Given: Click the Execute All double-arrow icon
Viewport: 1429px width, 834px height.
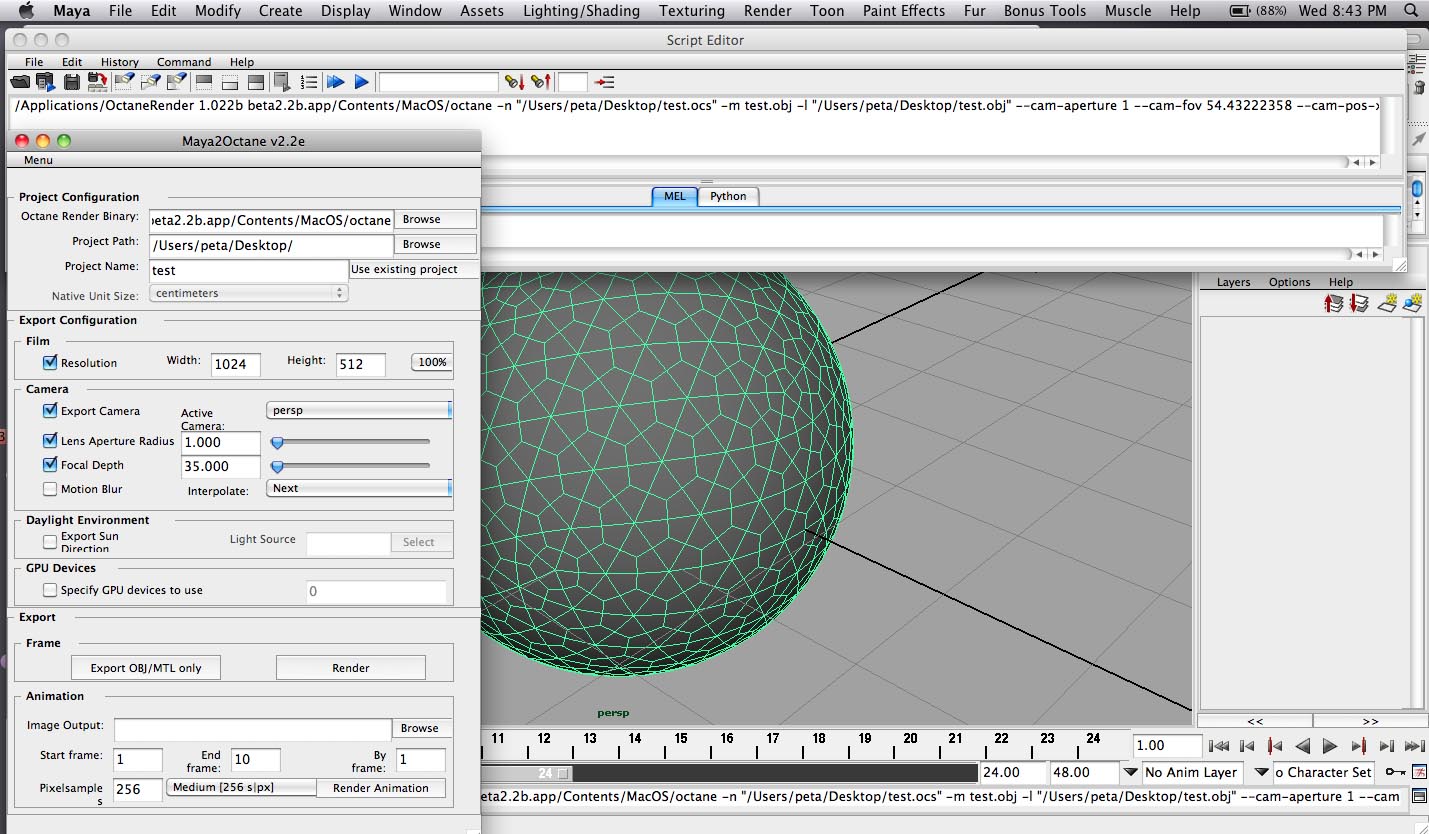Looking at the screenshot, I should point(336,82).
